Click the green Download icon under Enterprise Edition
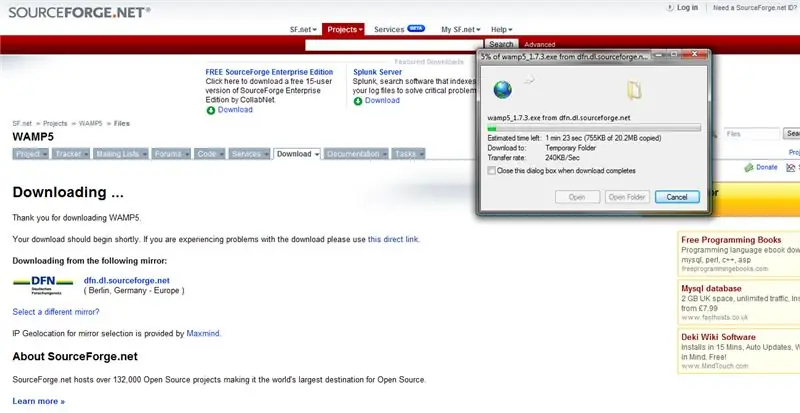Viewport: 800px width, 413px height. point(211,110)
